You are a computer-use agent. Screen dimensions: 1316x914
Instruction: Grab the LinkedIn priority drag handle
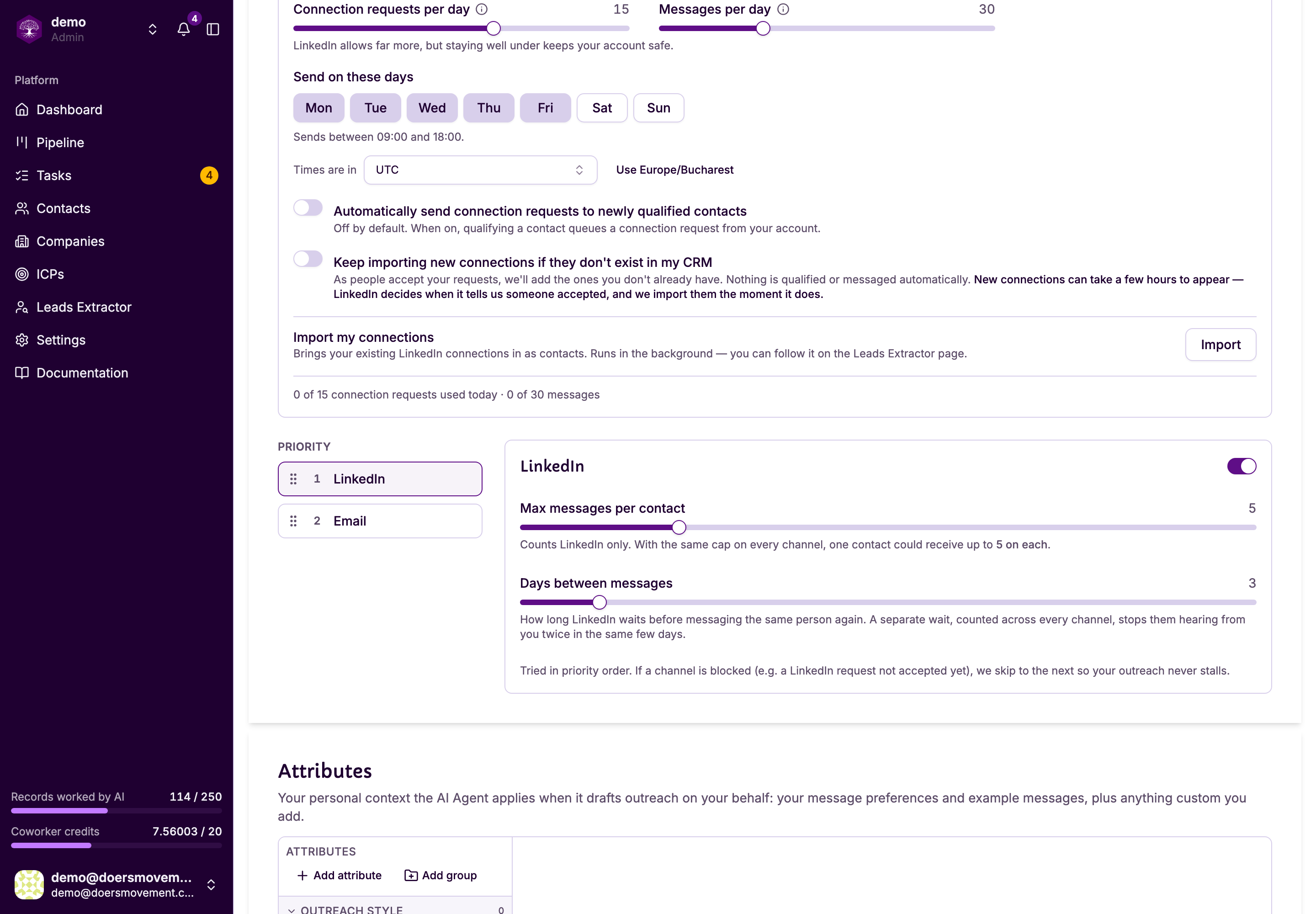point(293,479)
